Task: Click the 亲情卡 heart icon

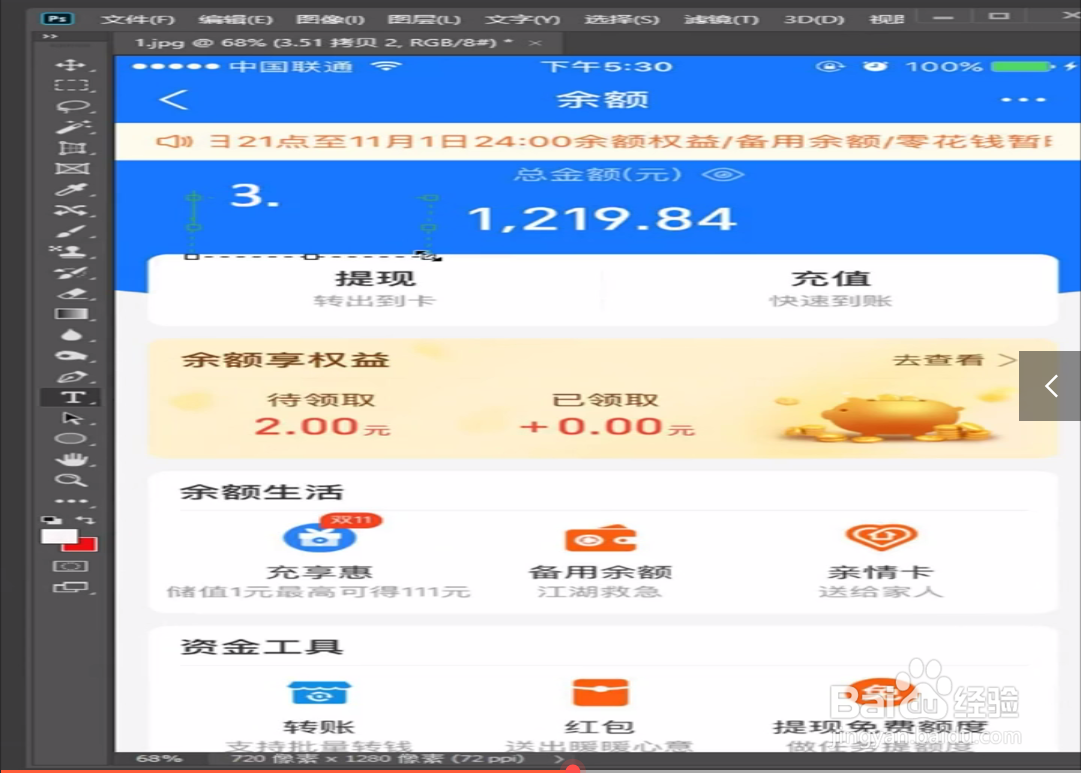Action: click(881, 536)
